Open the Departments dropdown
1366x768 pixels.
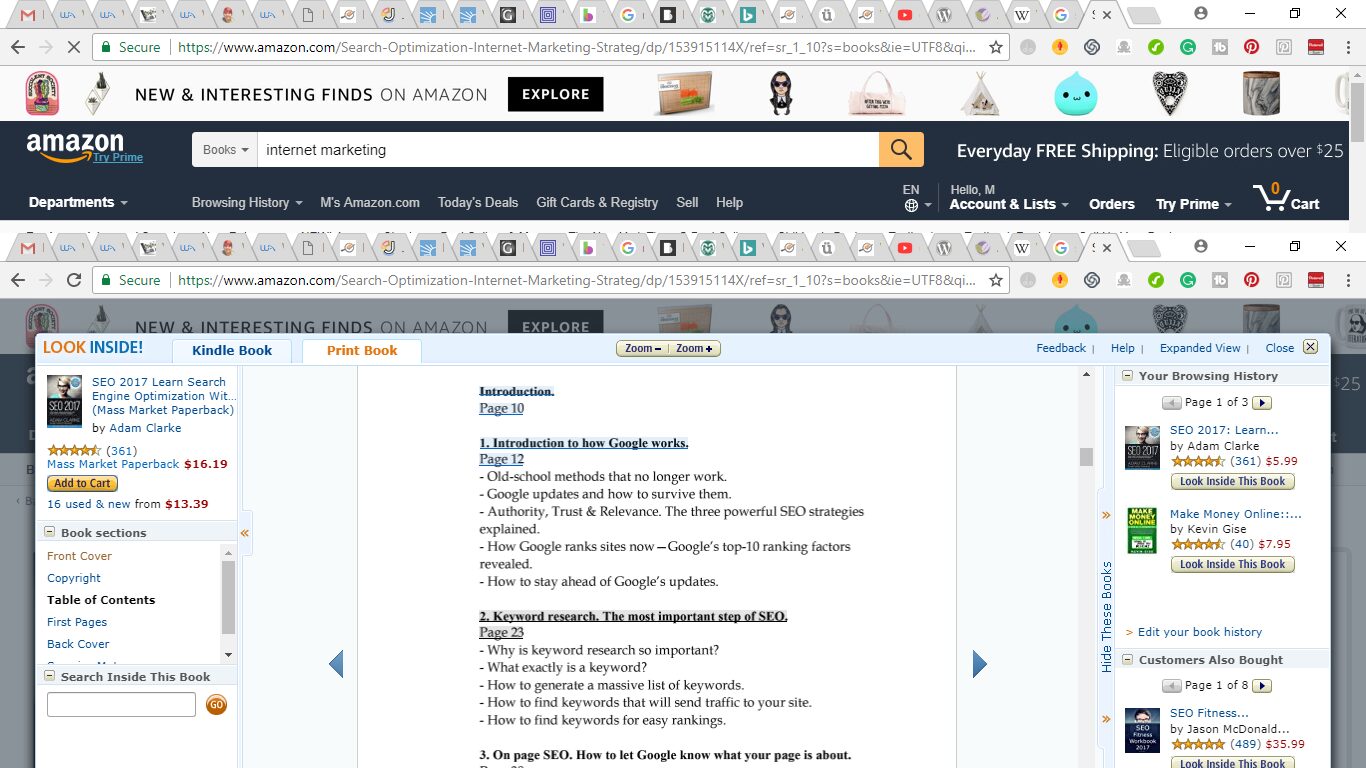tap(78, 202)
